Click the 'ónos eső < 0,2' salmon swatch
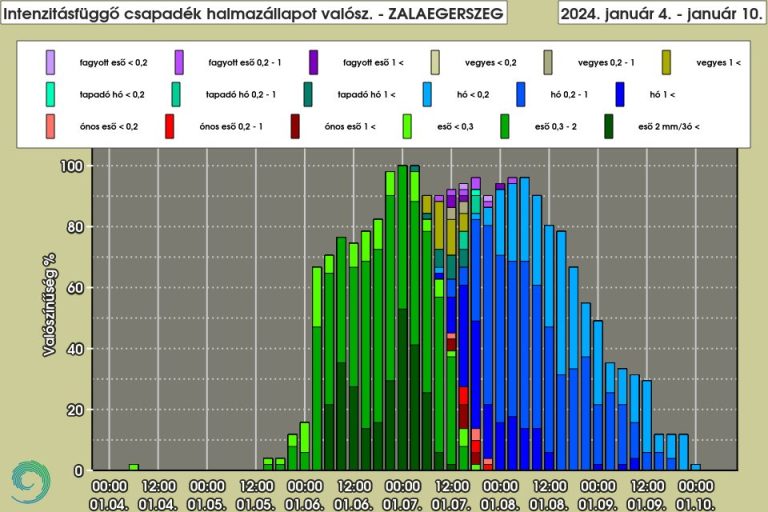Viewport: 768px width, 512px height. click(51, 126)
